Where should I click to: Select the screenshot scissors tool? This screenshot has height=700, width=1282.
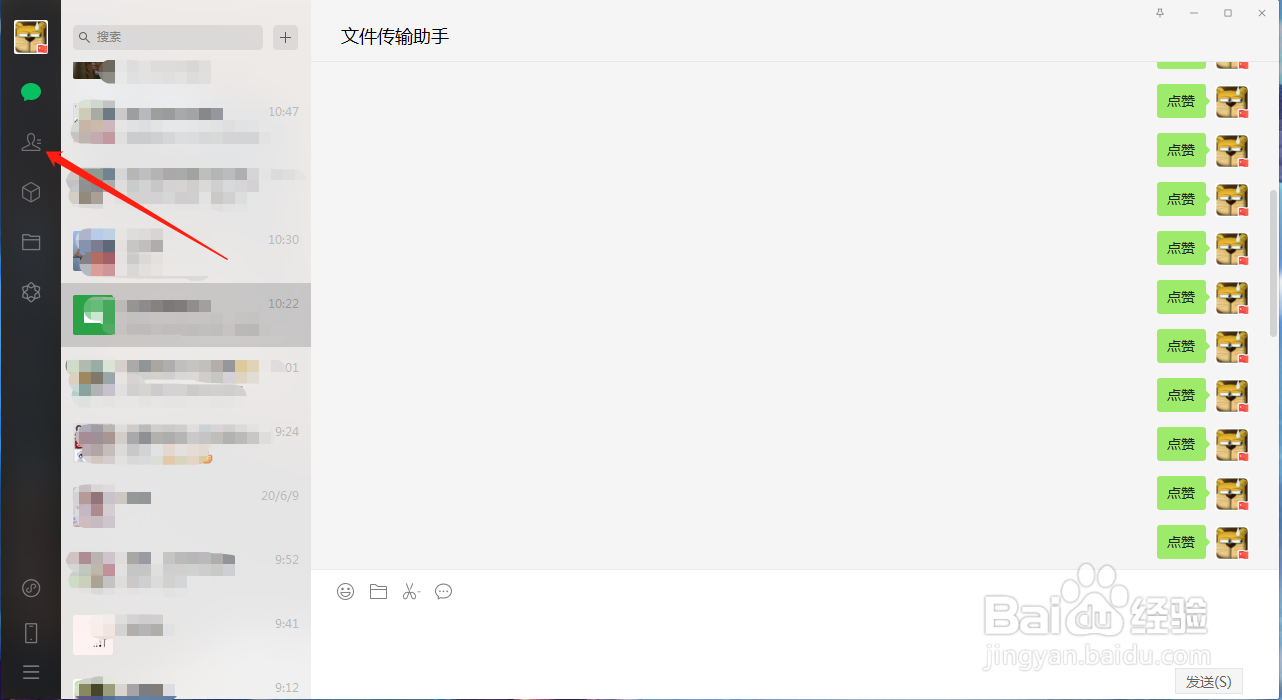[410, 591]
